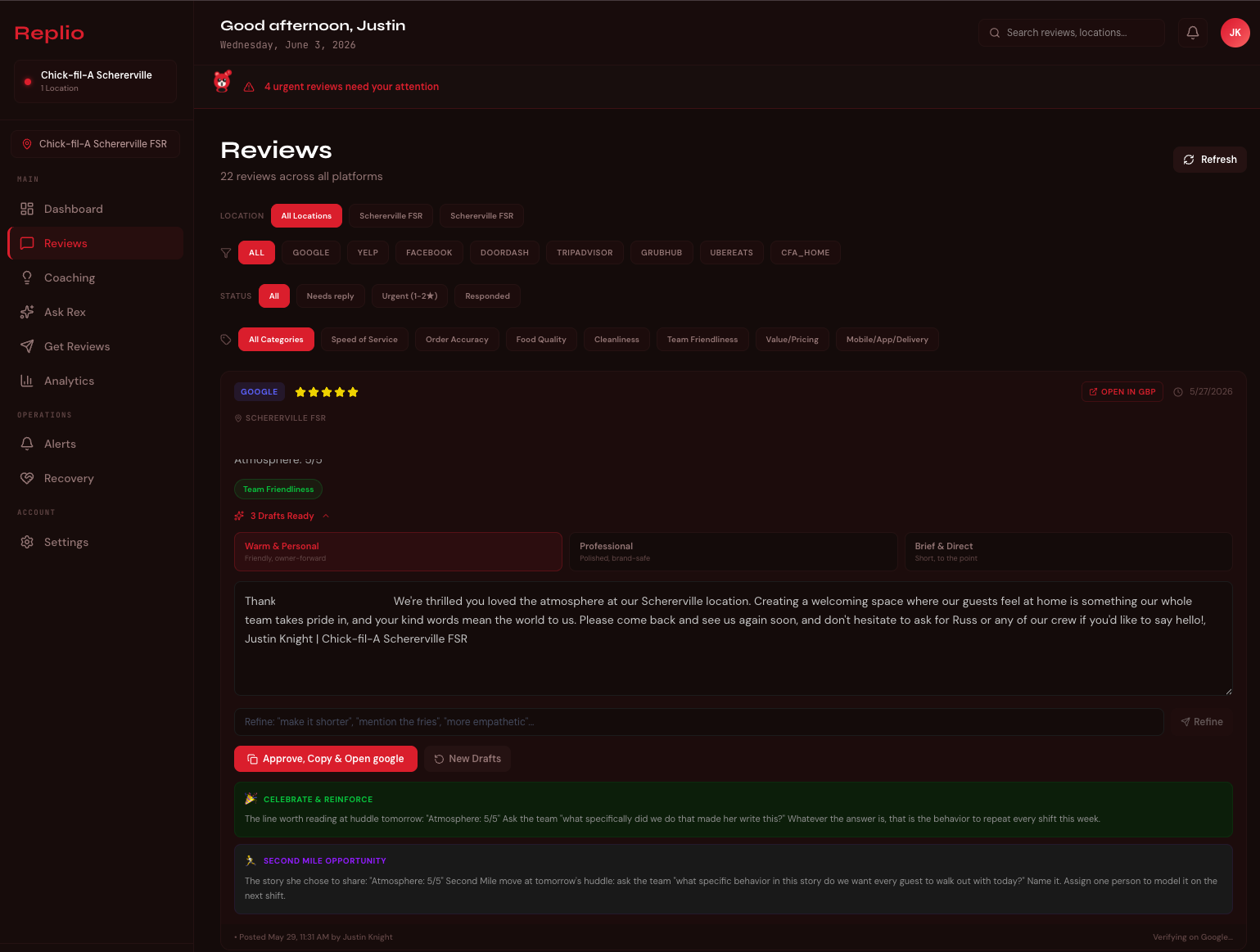Click location pin next to SCHERERVILLE FSR
This screenshot has width=1260, height=952.
coord(238,418)
